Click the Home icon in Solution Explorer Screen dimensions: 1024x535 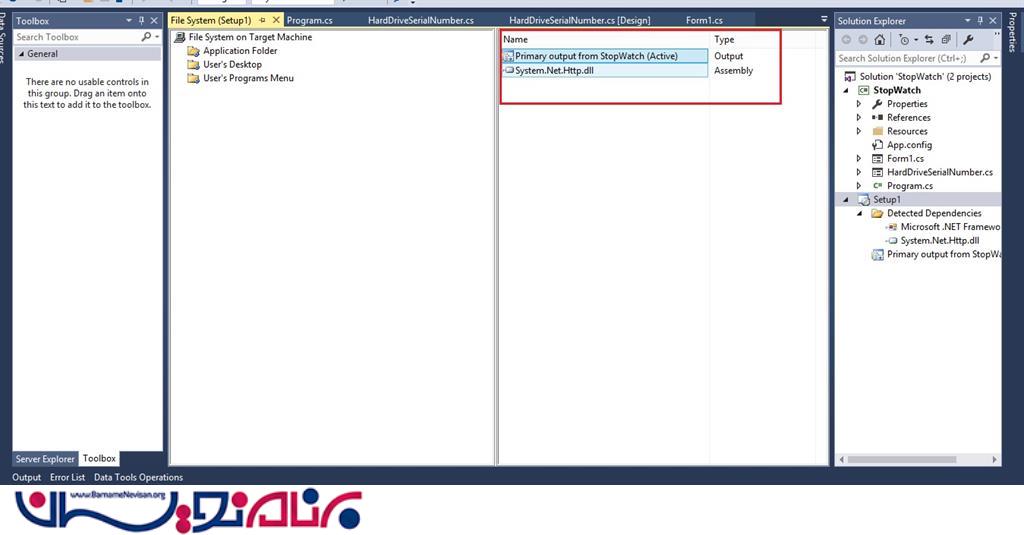pos(880,40)
